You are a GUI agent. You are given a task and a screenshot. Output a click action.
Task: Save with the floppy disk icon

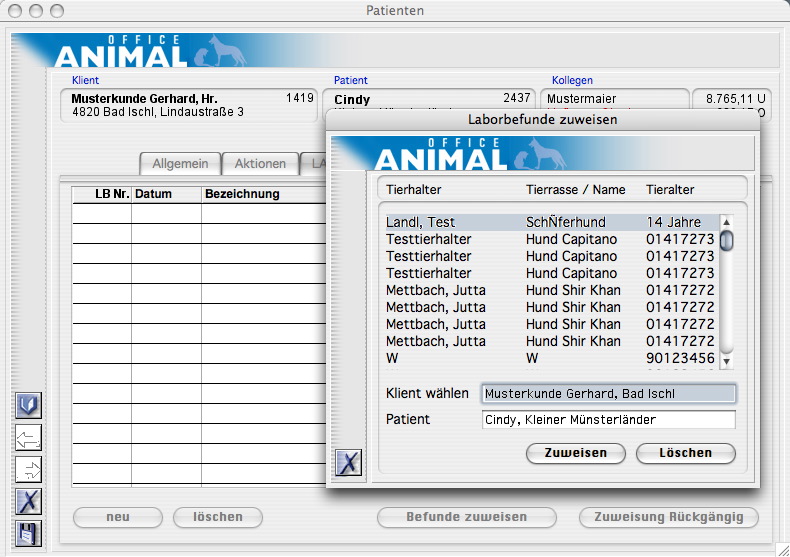[x=29, y=534]
